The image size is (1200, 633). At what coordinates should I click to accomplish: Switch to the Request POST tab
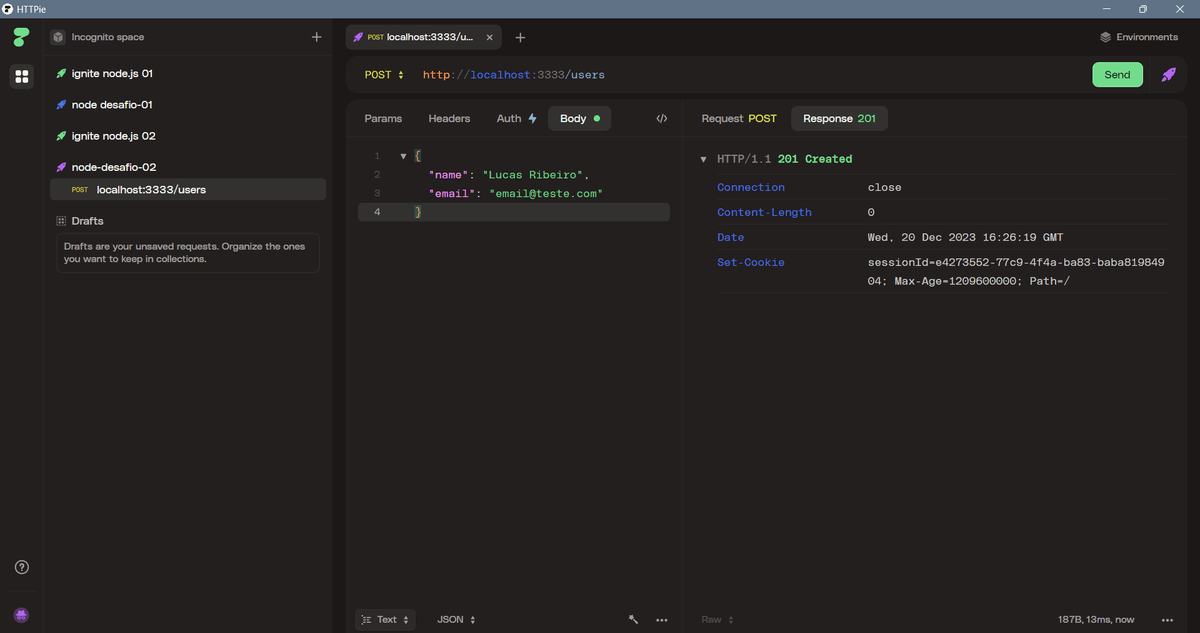[x=738, y=118]
